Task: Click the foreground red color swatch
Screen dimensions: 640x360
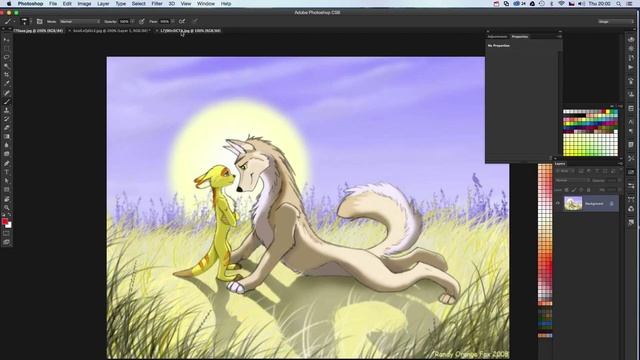Action: coord(5,222)
